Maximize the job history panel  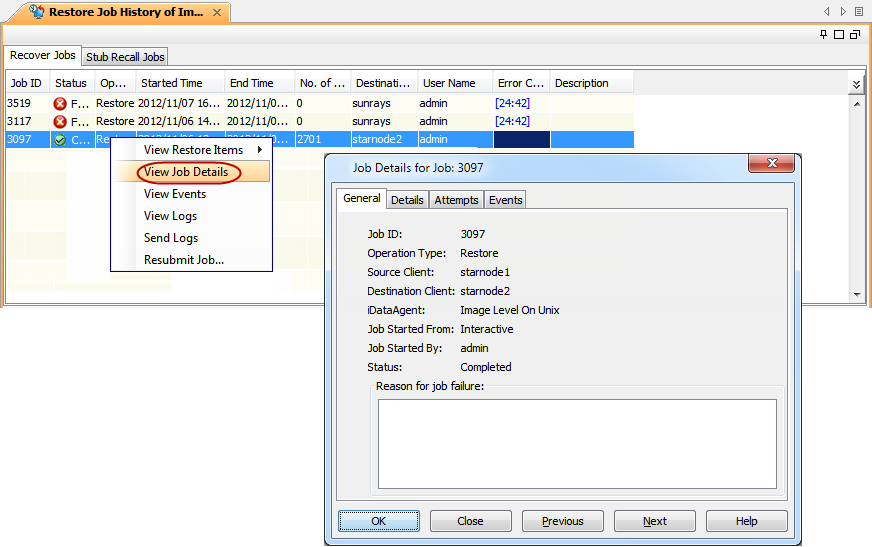click(x=839, y=34)
